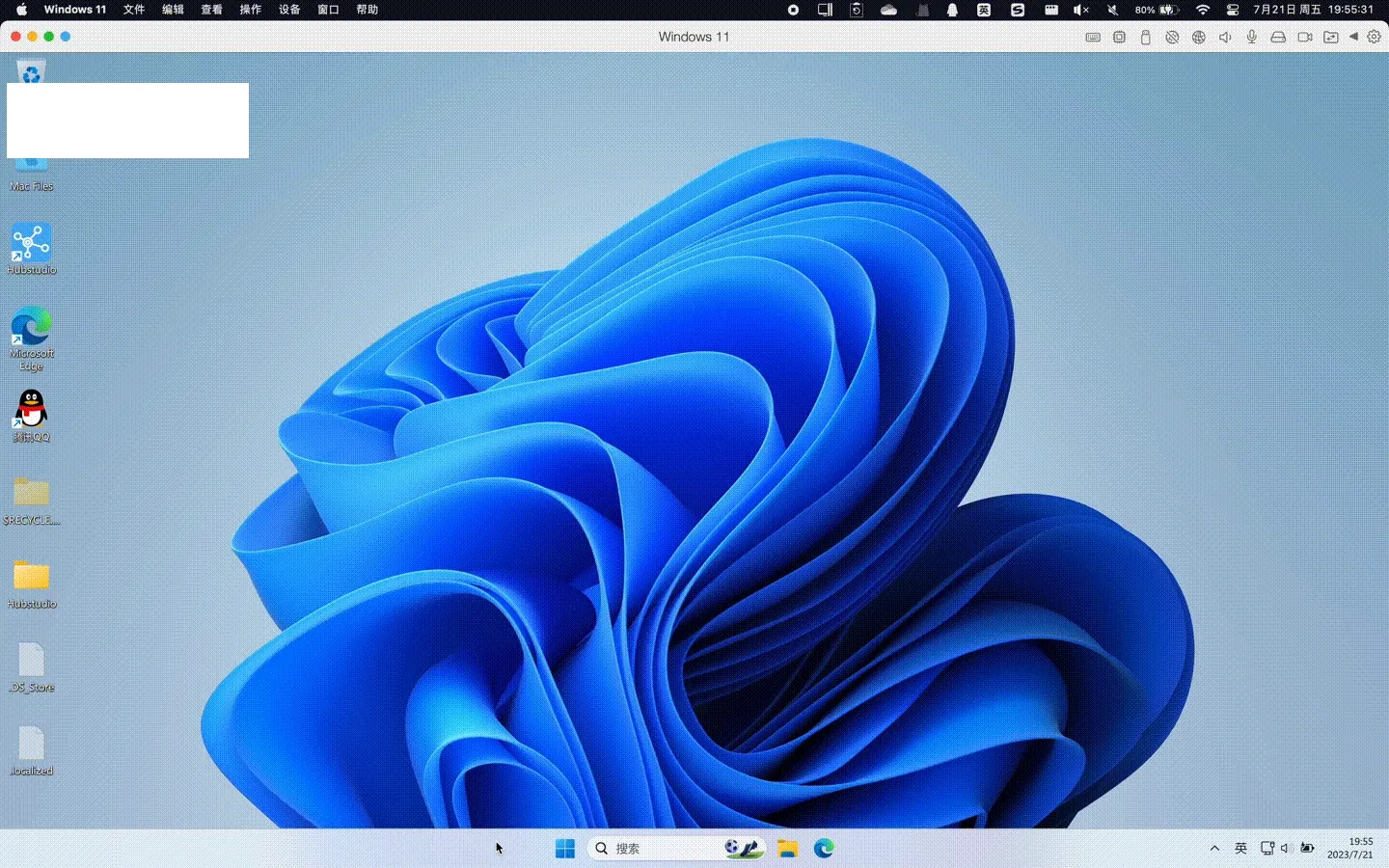The height and width of the screenshot is (868, 1389).
Task: Click the Start button on the Windows taskbar
Action: (x=565, y=849)
